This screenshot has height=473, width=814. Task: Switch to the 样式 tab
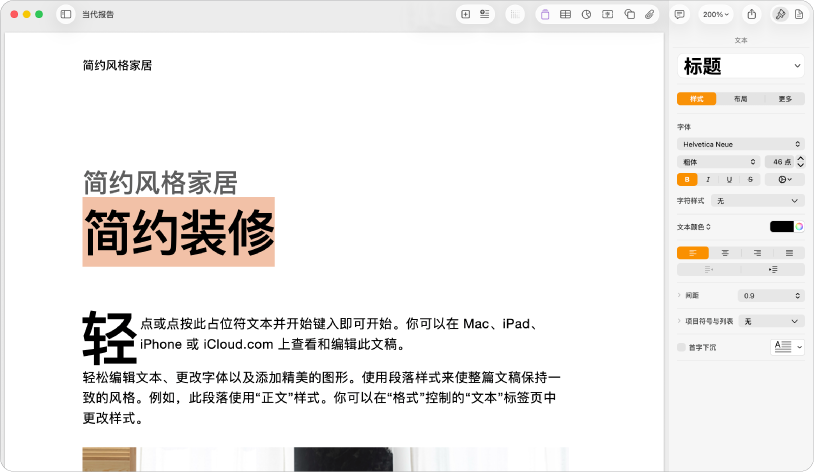[697, 99]
